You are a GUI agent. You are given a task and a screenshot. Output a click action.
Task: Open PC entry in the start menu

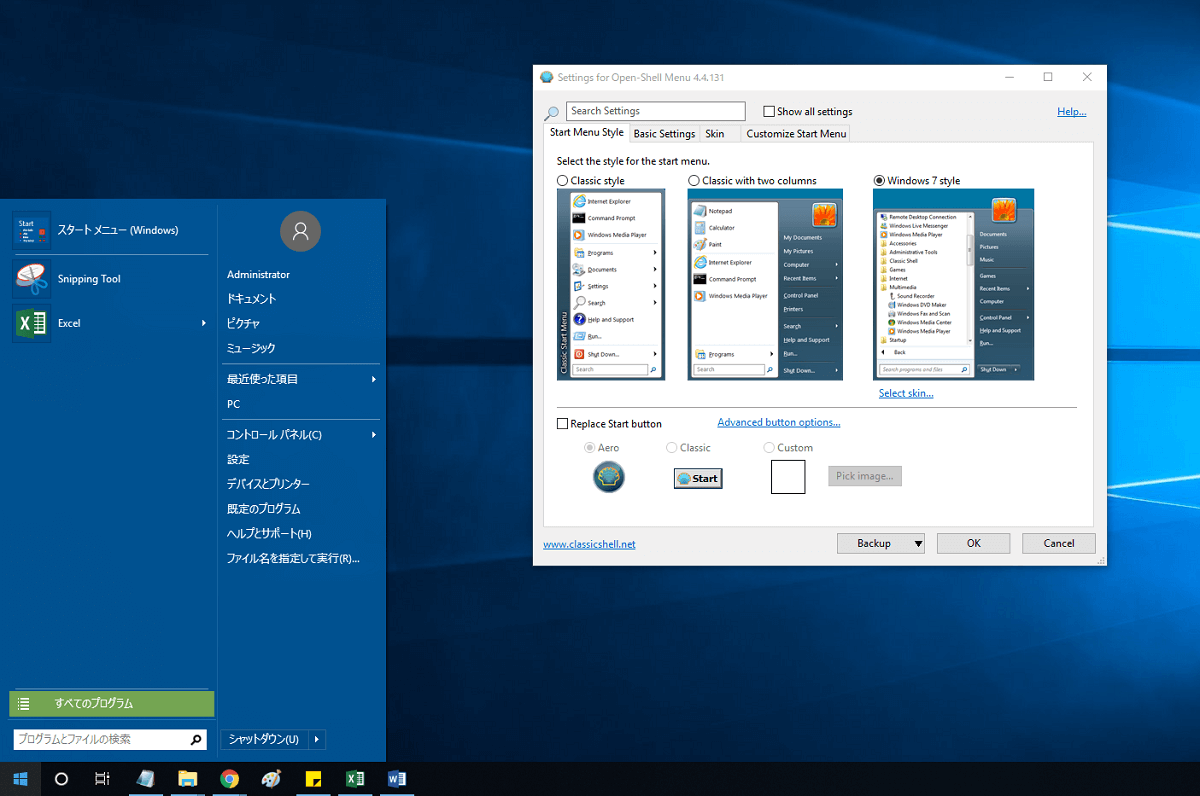[x=233, y=404]
